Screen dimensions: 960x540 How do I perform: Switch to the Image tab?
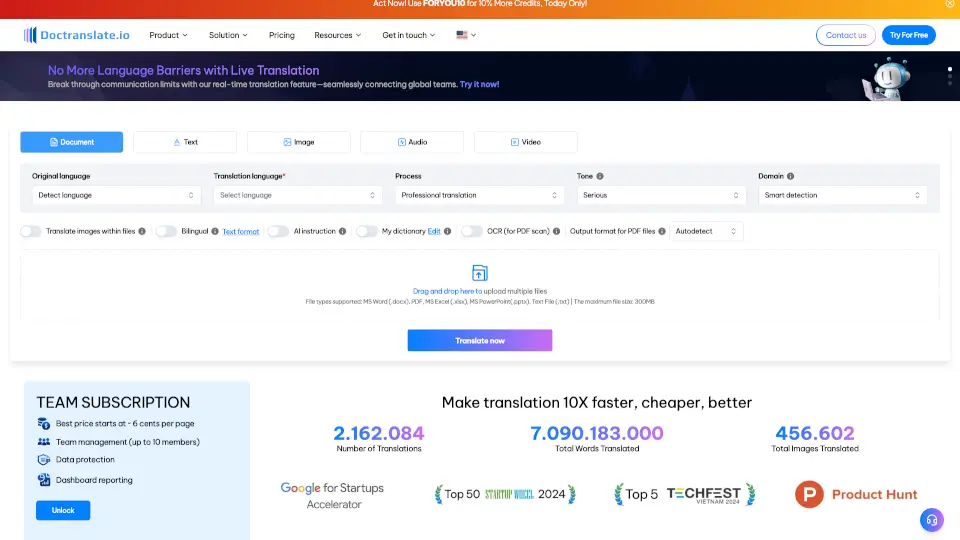point(299,142)
